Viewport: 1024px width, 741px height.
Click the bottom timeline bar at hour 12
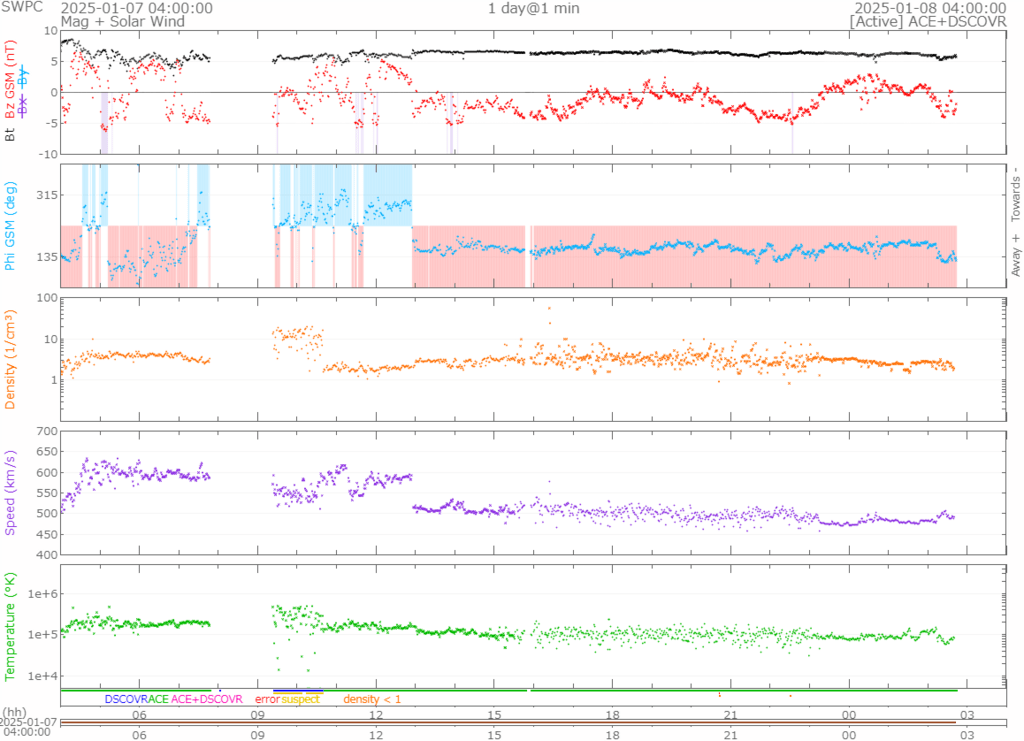tap(376, 723)
